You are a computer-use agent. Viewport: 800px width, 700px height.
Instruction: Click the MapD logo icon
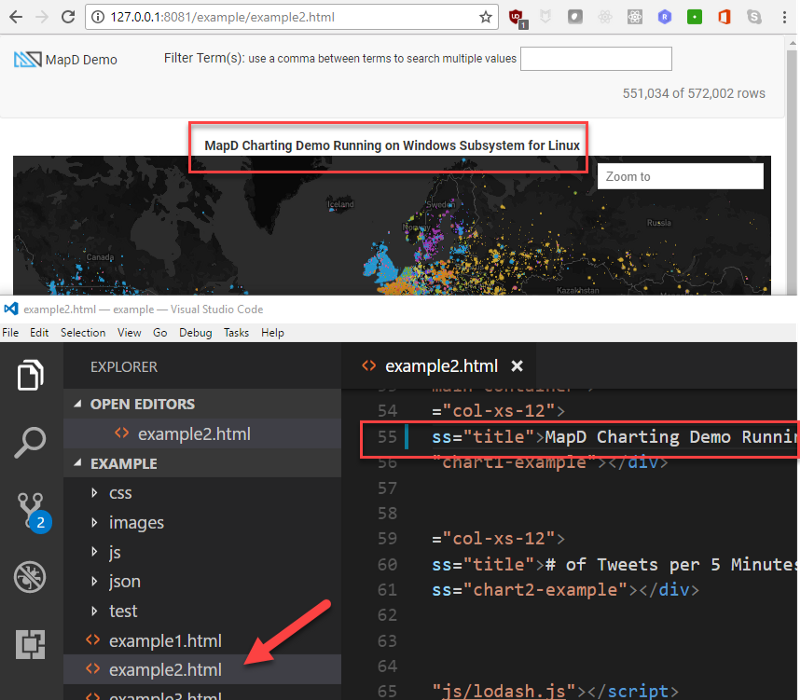(28, 60)
